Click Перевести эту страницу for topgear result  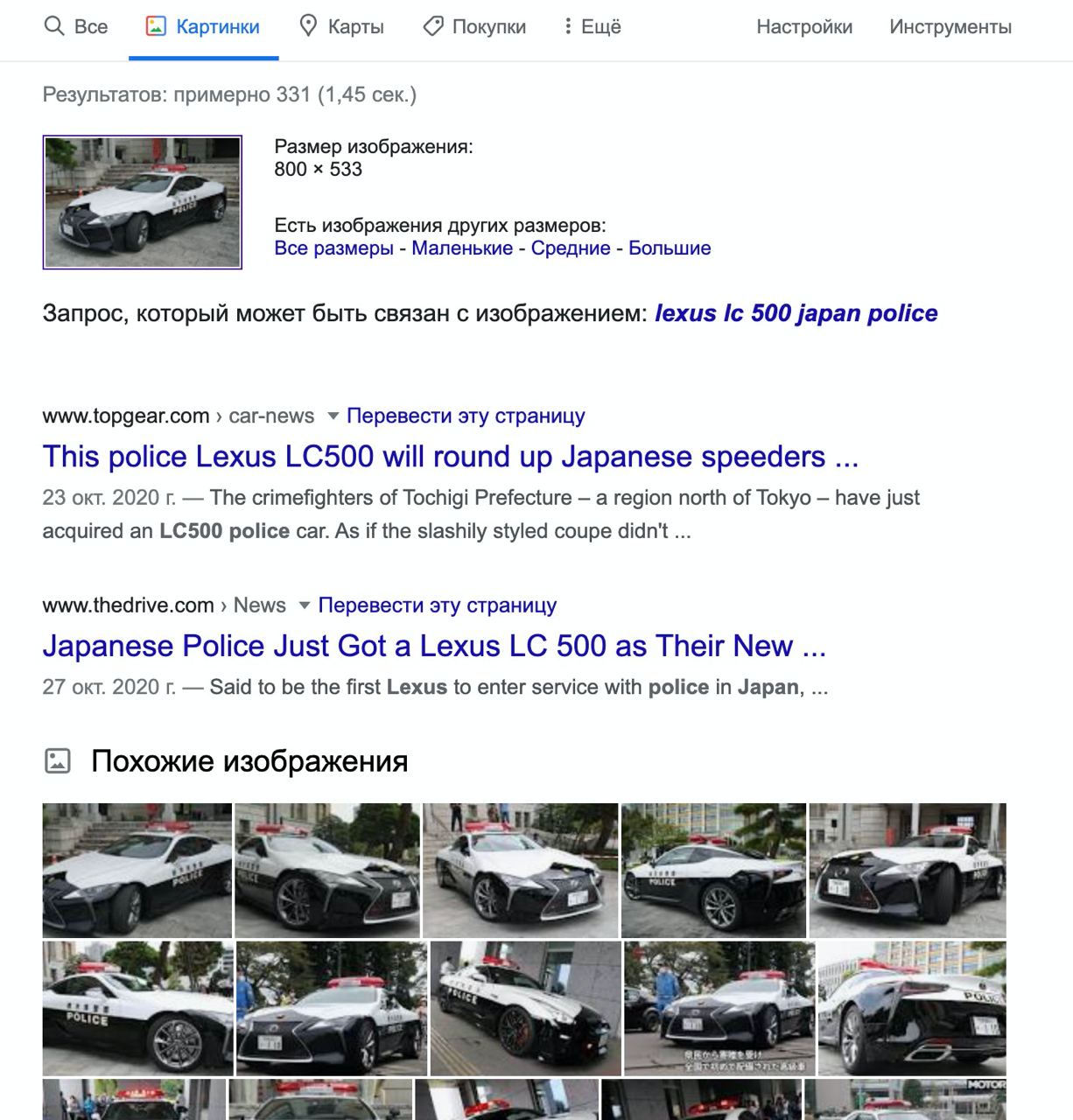coord(466,416)
